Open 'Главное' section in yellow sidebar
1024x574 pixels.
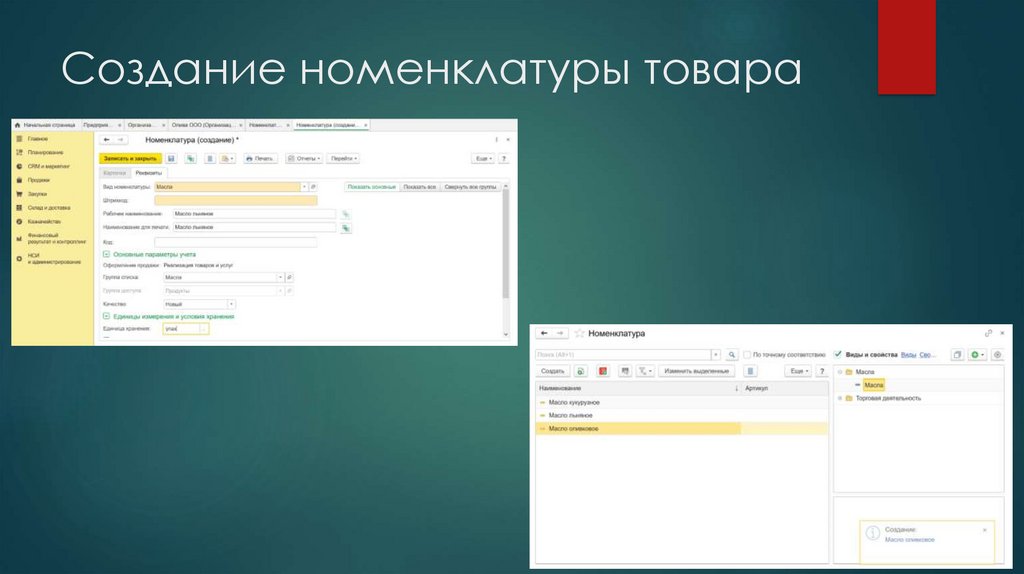pyautogui.click(x=37, y=139)
